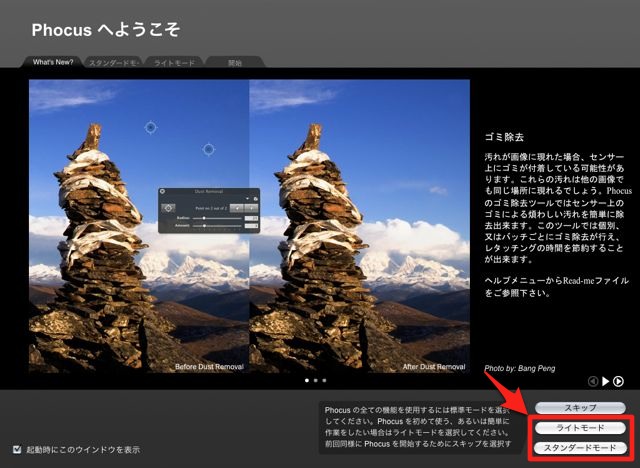Open the 開始 tab
Image resolution: width=640 pixels, height=468 pixels.
tap(235, 63)
